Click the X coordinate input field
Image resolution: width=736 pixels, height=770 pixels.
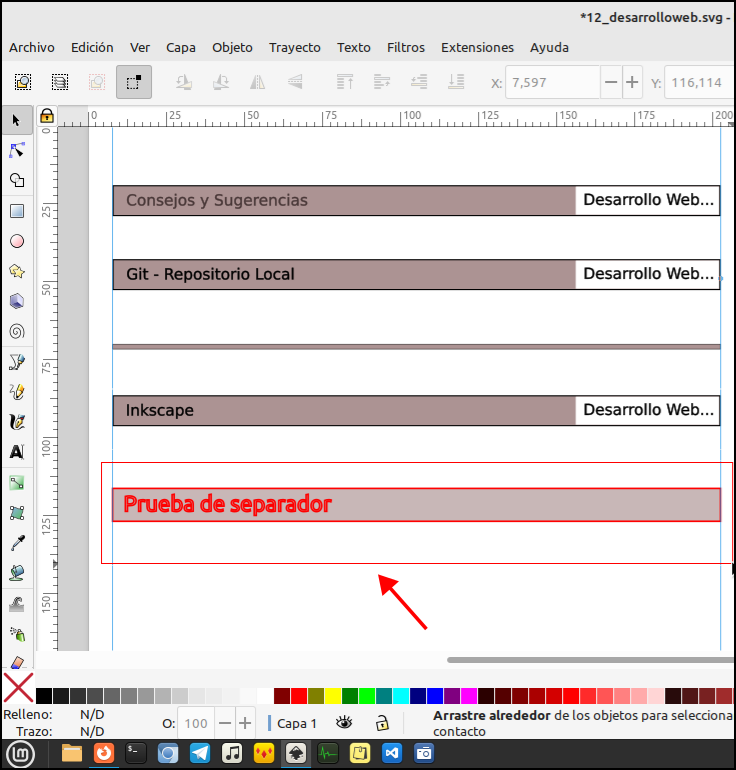[553, 82]
